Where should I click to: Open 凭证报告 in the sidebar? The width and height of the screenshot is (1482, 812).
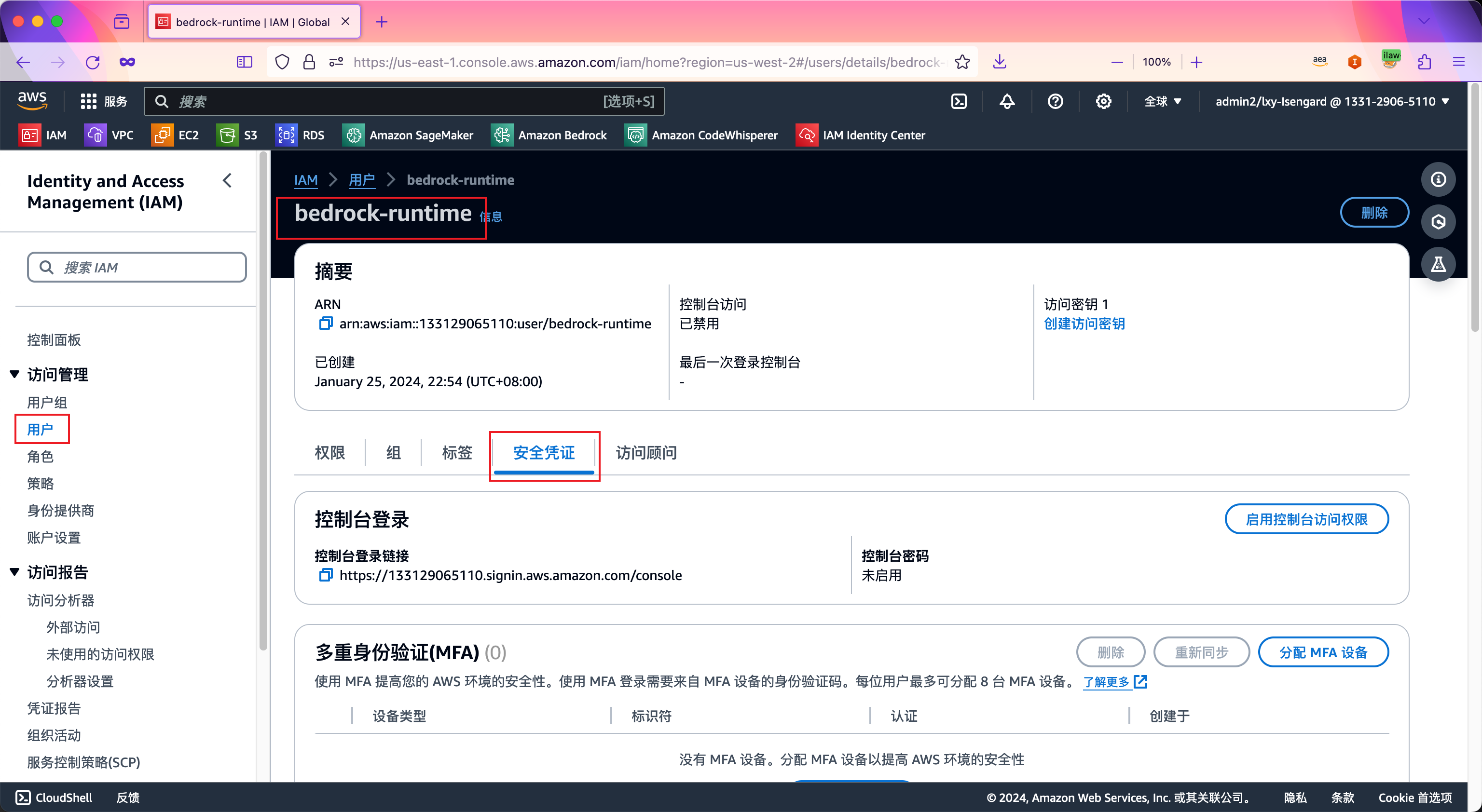[54, 708]
